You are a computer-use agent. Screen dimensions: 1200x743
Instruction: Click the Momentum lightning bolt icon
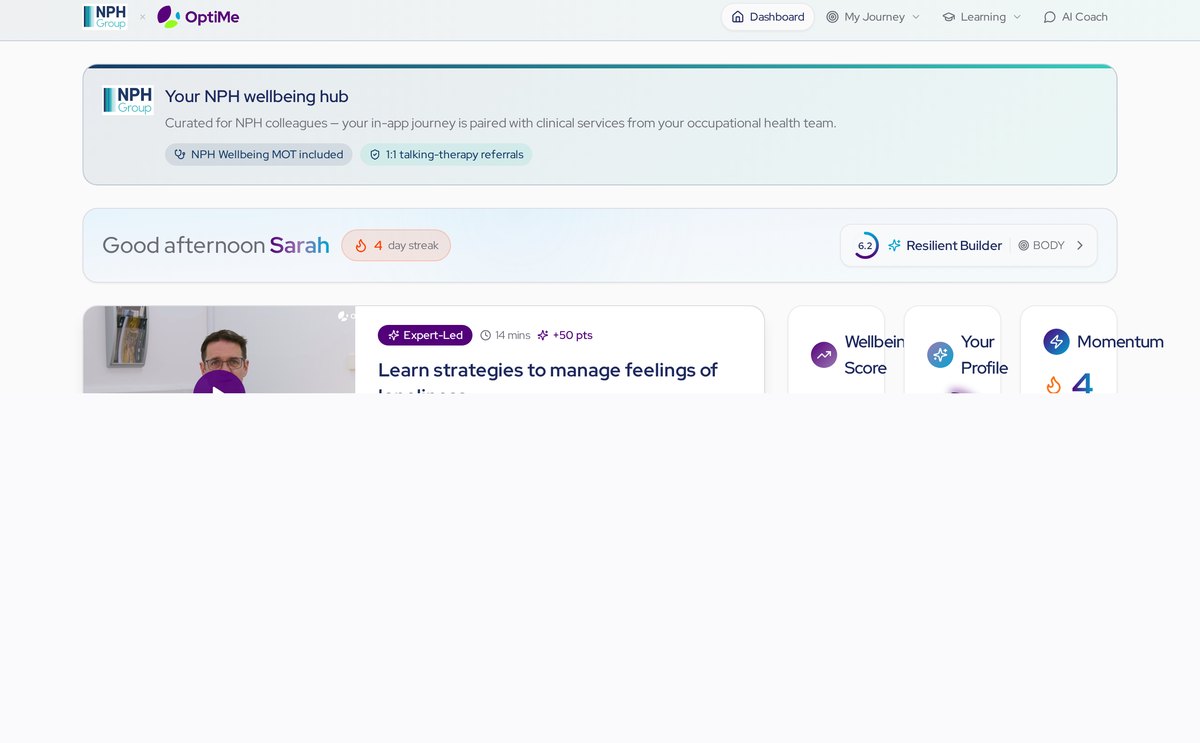[1056, 342]
